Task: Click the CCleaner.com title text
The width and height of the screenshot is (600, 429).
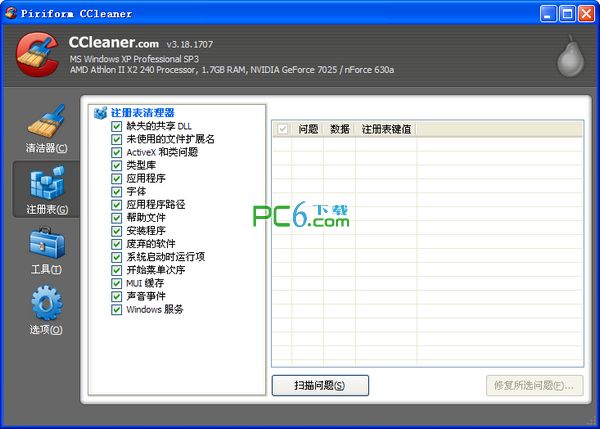Action: tap(114, 42)
